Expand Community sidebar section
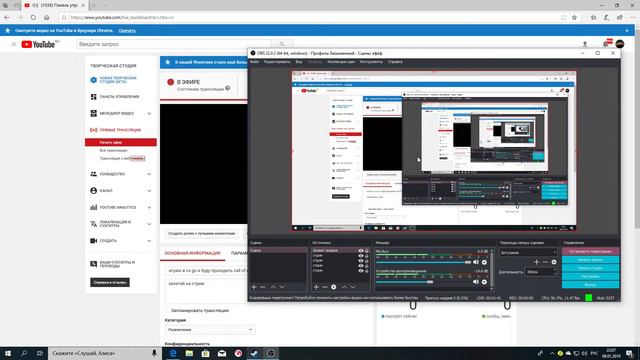Screen dimensions: 640x360 tap(149, 174)
